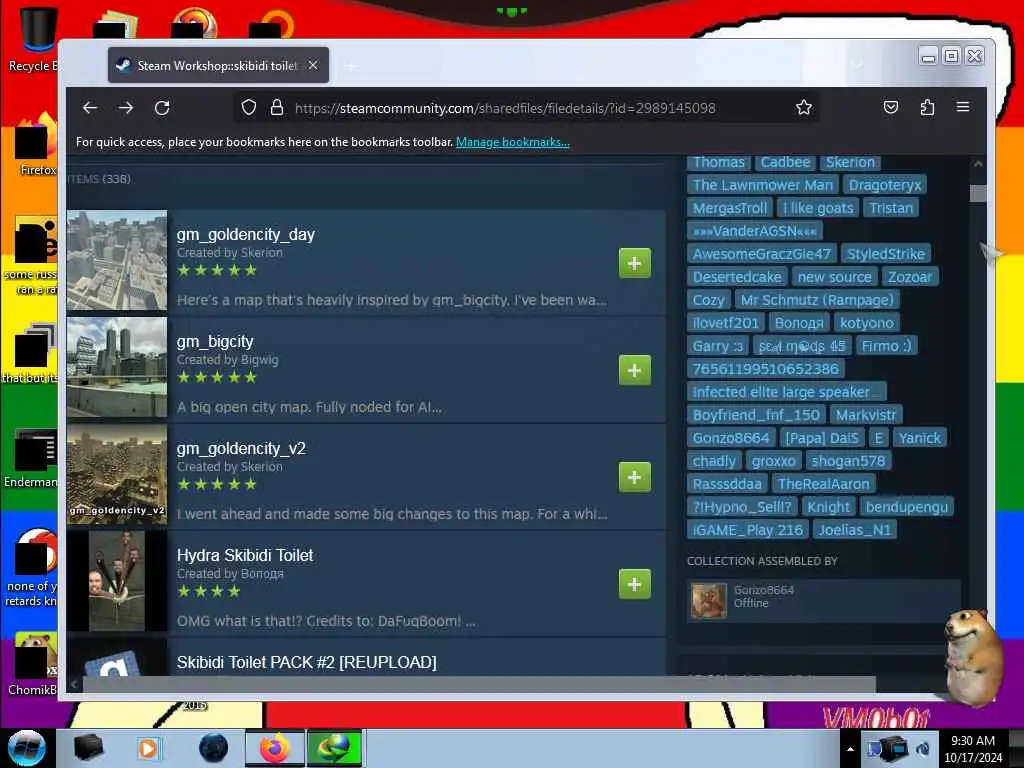1024x768 pixels.
Task: Select the Steam Workshop::skibidi toilet tab
Action: coord(218,65)
